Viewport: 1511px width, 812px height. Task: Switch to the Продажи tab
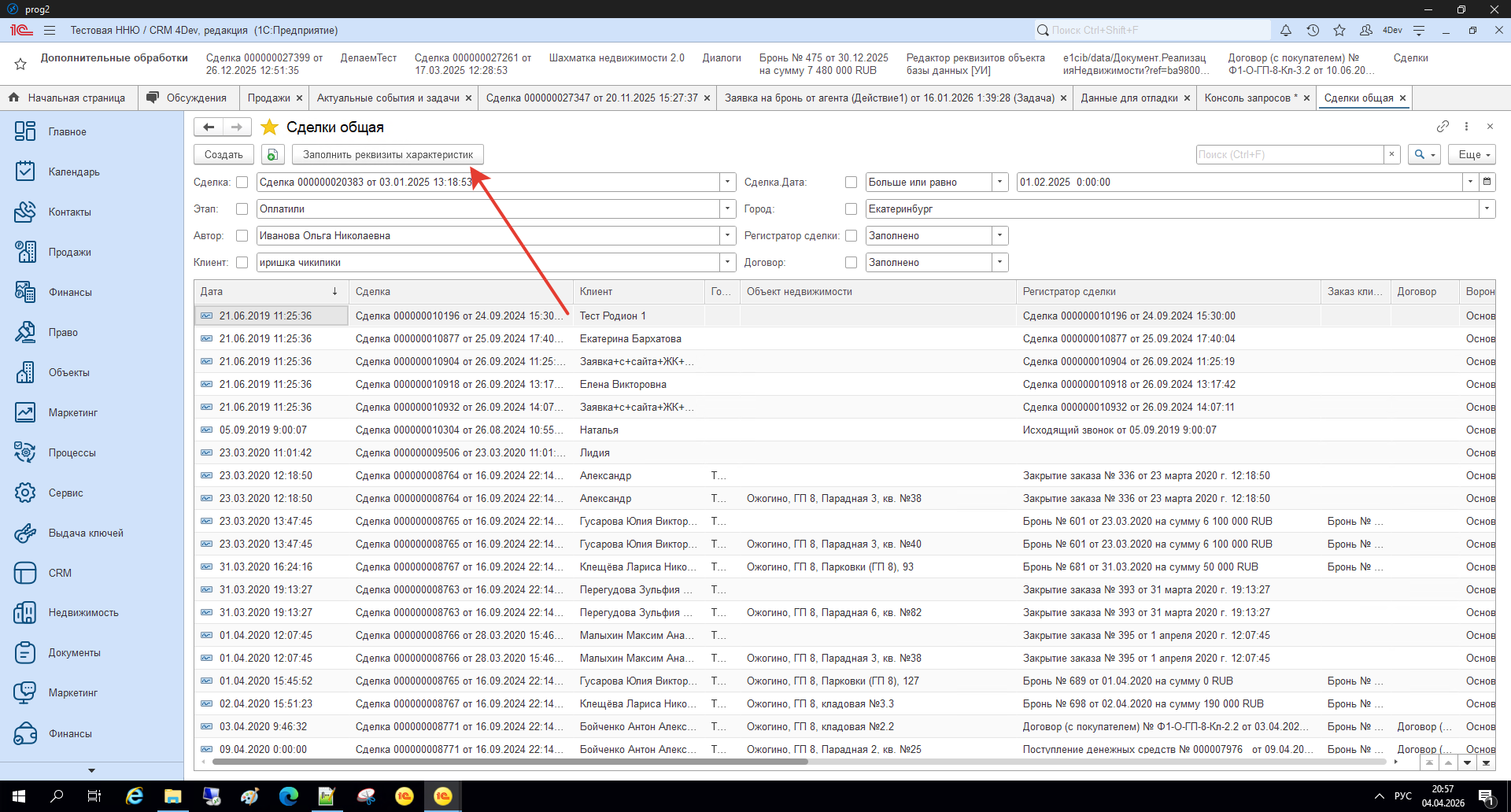[268, 98]
